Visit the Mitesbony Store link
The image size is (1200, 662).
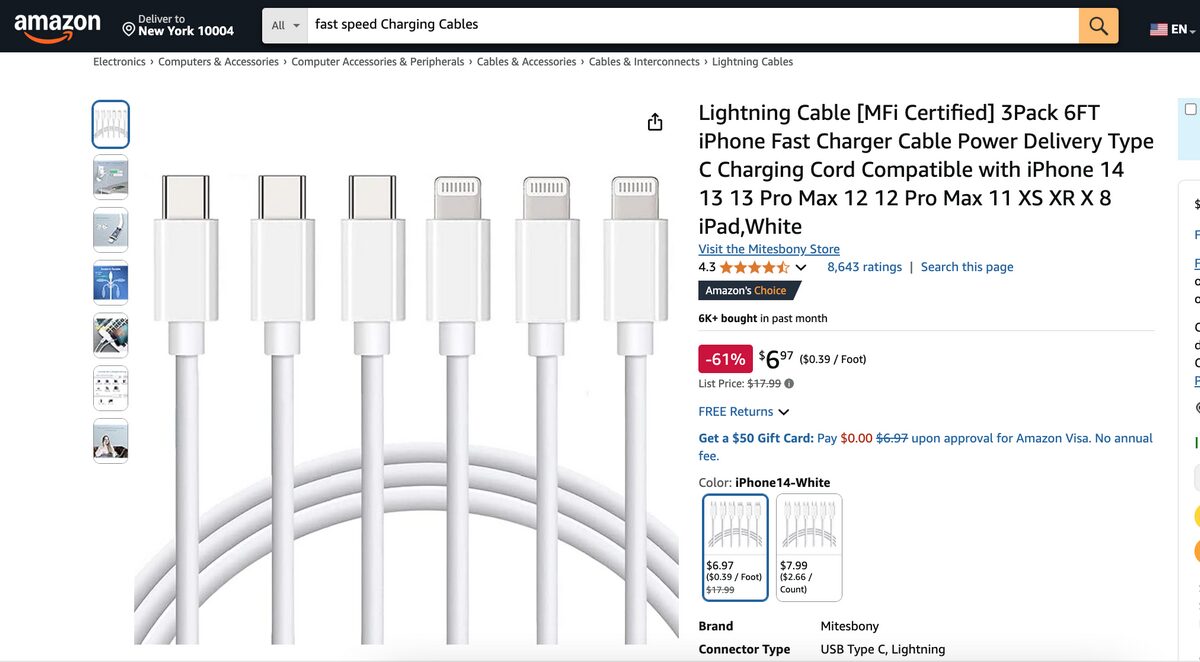pos(768,248)
